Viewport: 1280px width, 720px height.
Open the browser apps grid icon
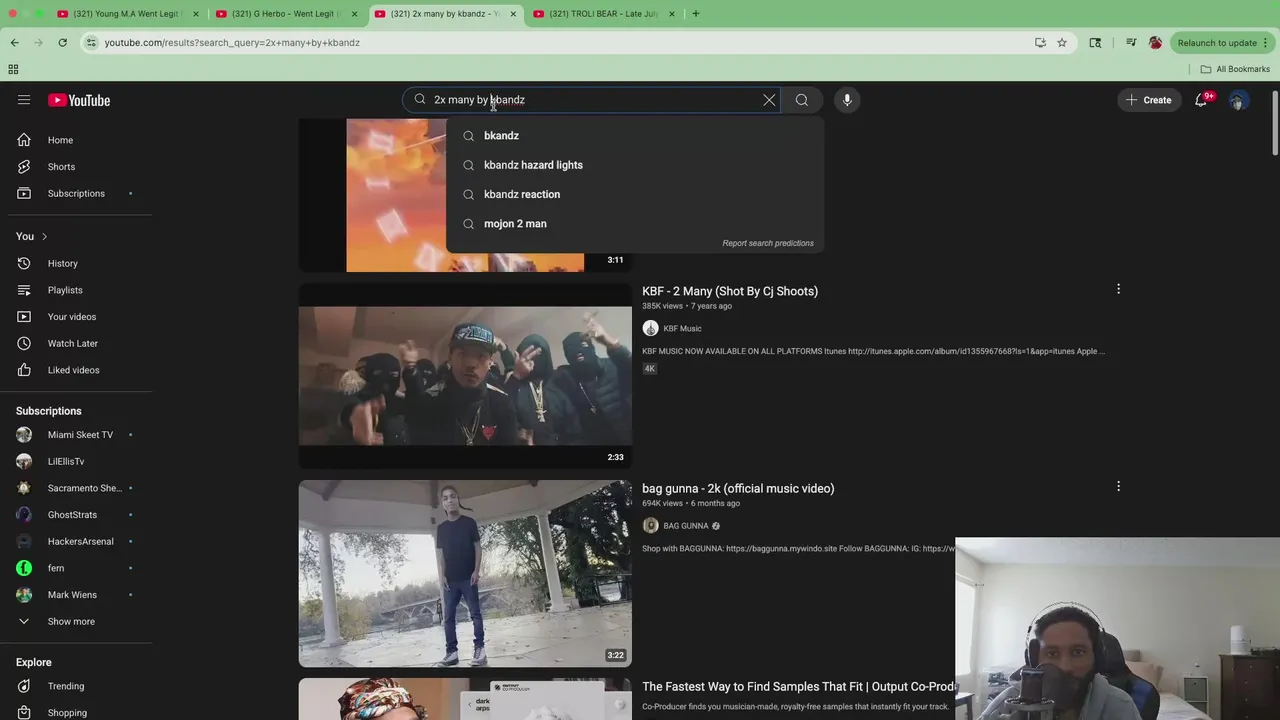(13, 69)
